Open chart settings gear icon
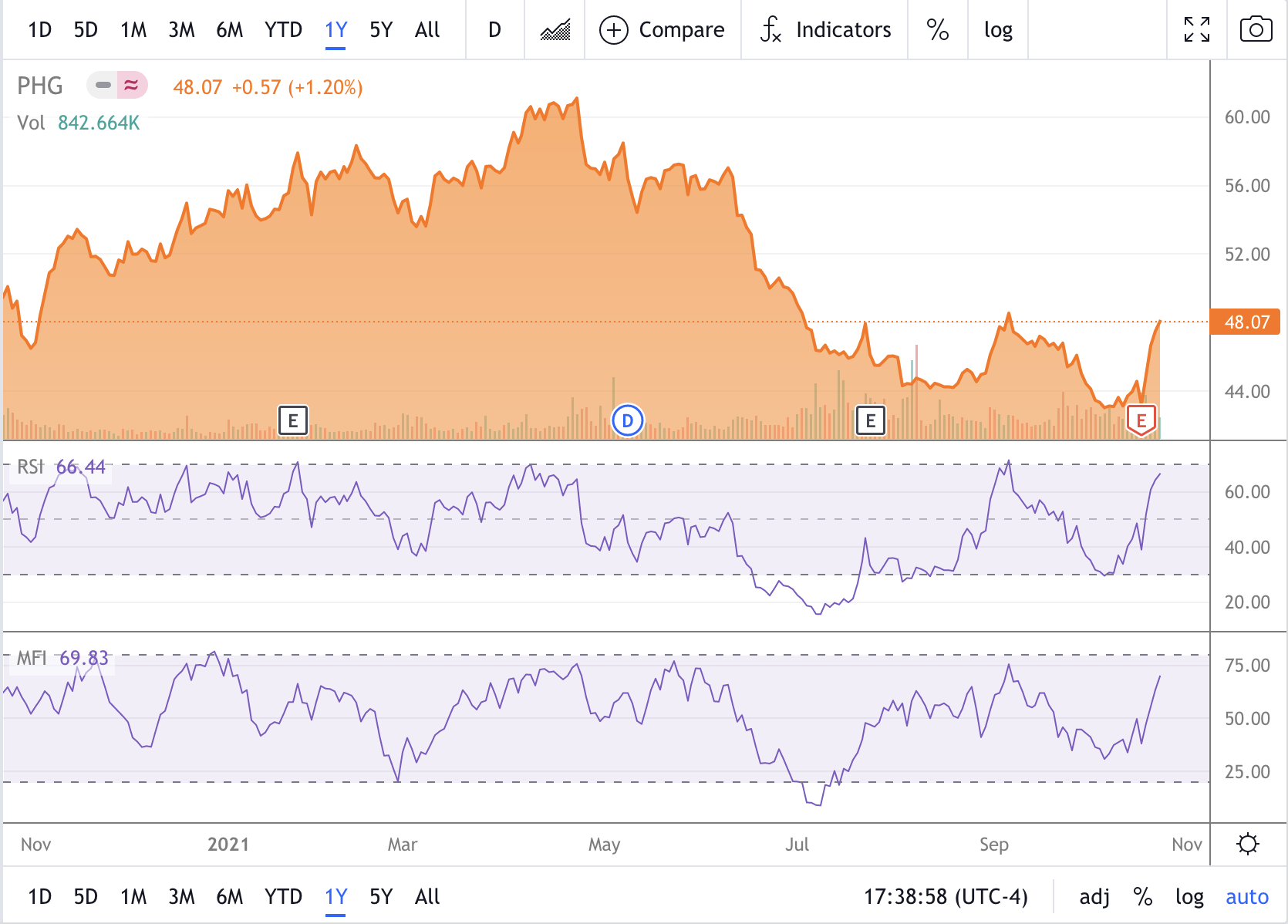This screenshot has width=1288, height=924. coord(1248,844)
